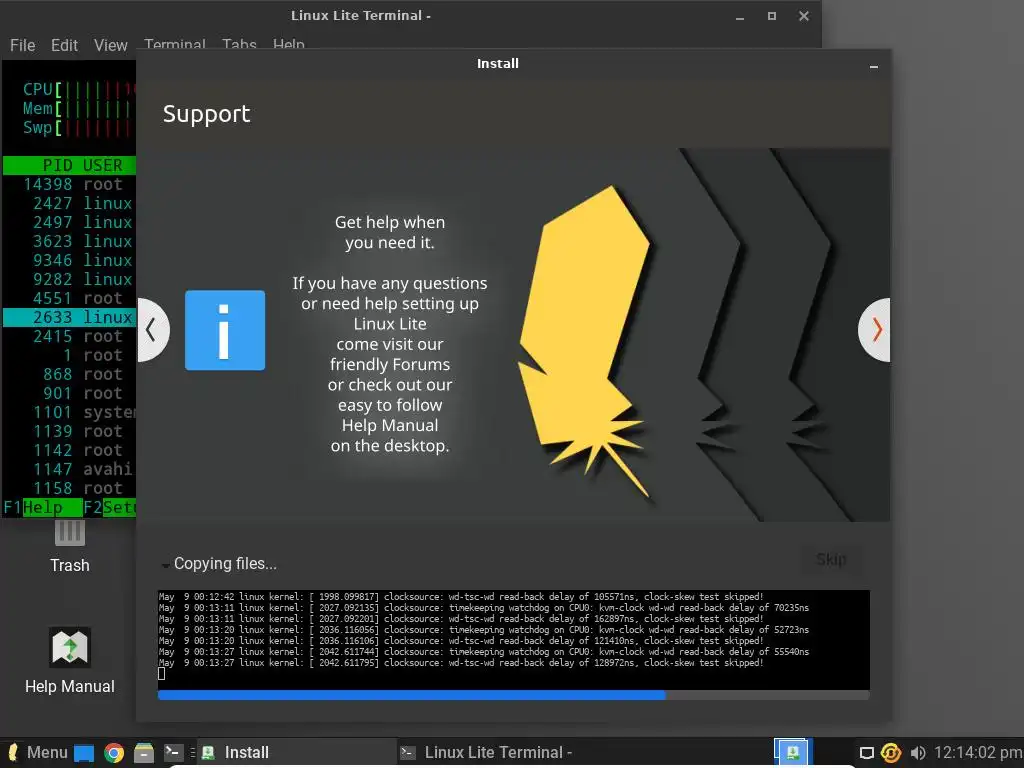The height and width of the screenshot is (768, 1024).
Task: Maximize the Linux Lite Terminal window
Action: [x=772, y=16]
